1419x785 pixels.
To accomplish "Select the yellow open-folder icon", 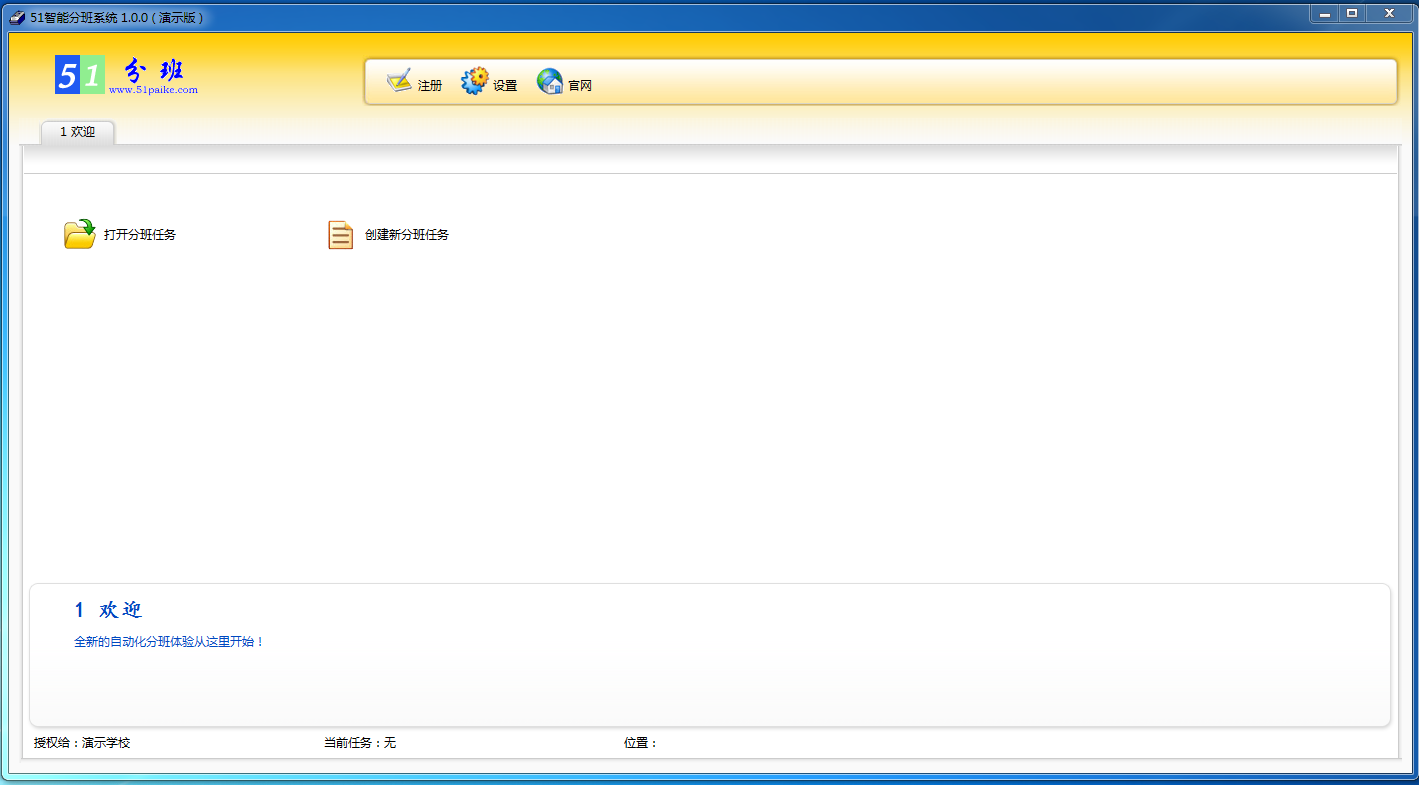I will [79, 233].
